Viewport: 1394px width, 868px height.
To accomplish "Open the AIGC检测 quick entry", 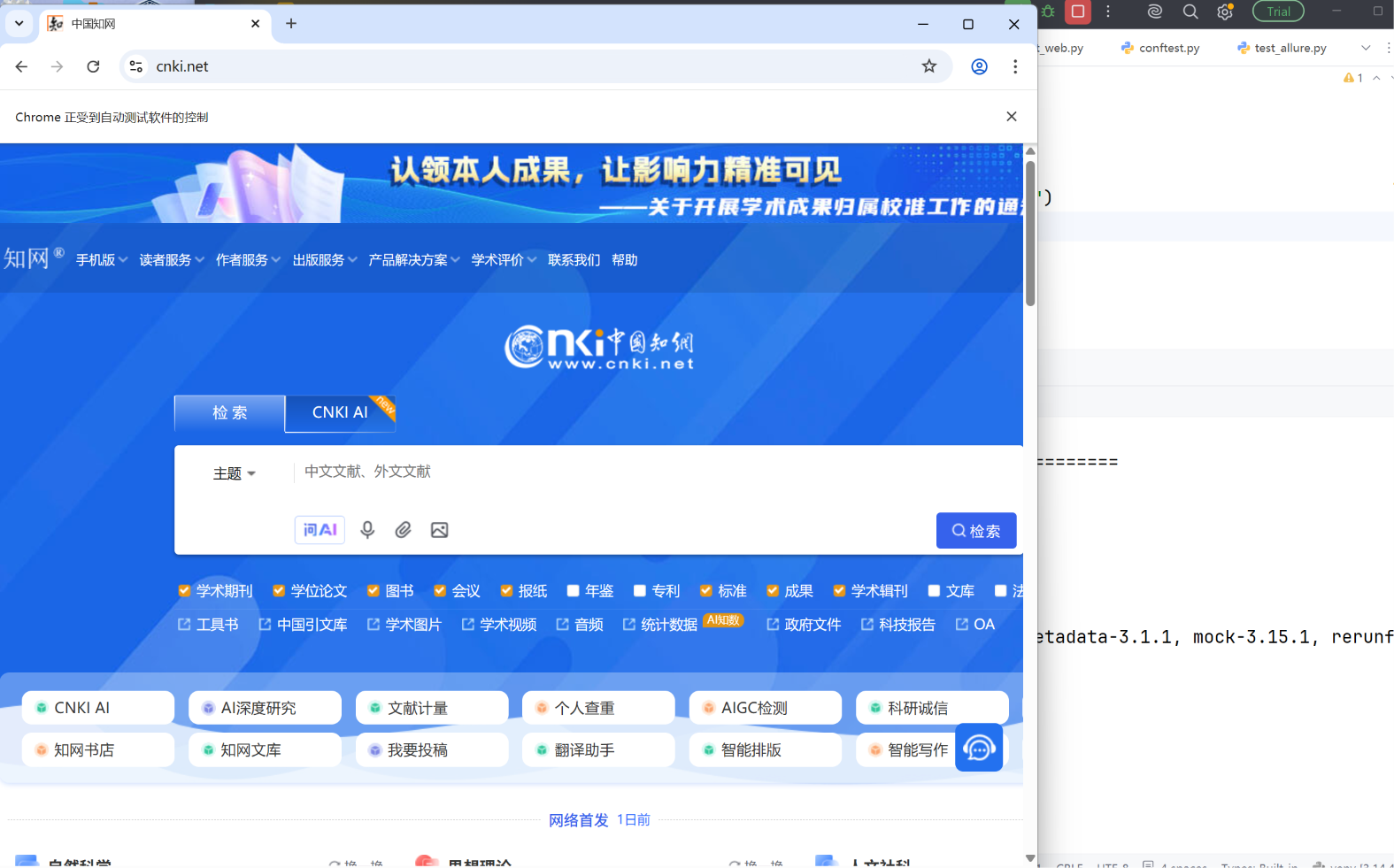I will tap(766, 708).
